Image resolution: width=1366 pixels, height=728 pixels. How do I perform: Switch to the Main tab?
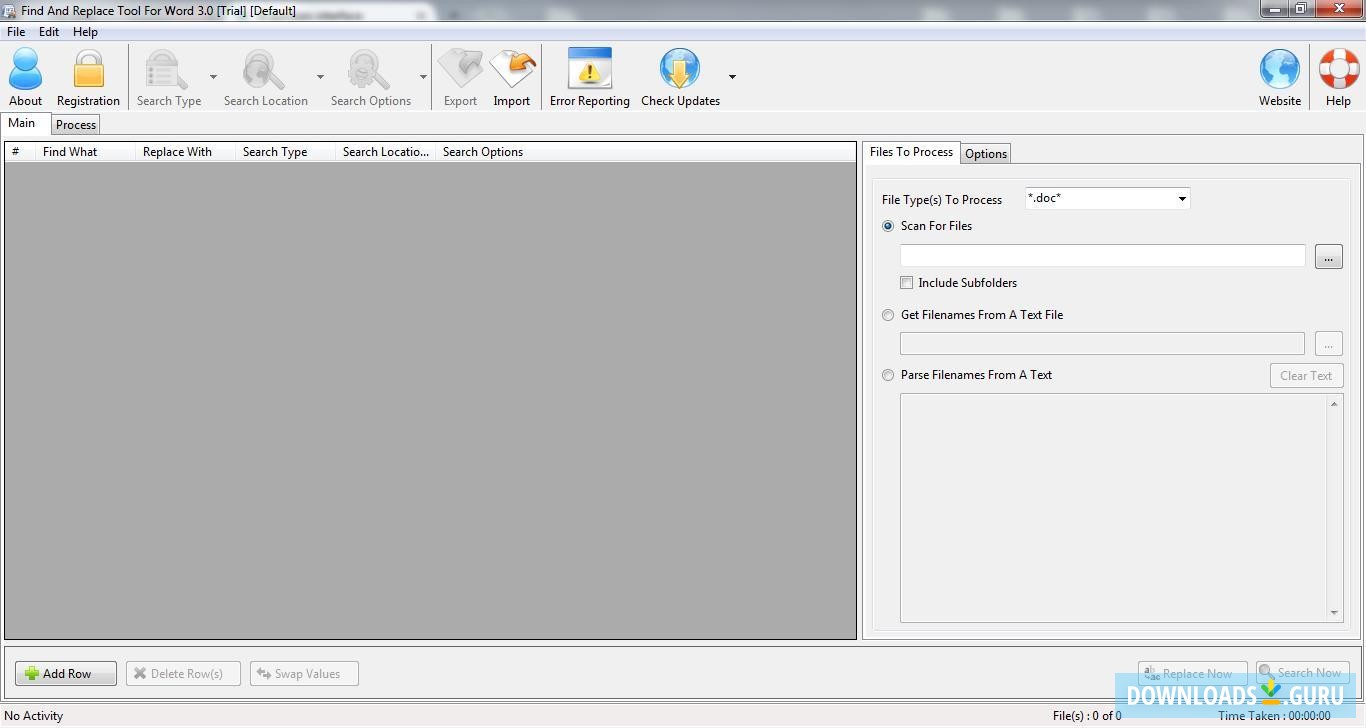point(22,123)
